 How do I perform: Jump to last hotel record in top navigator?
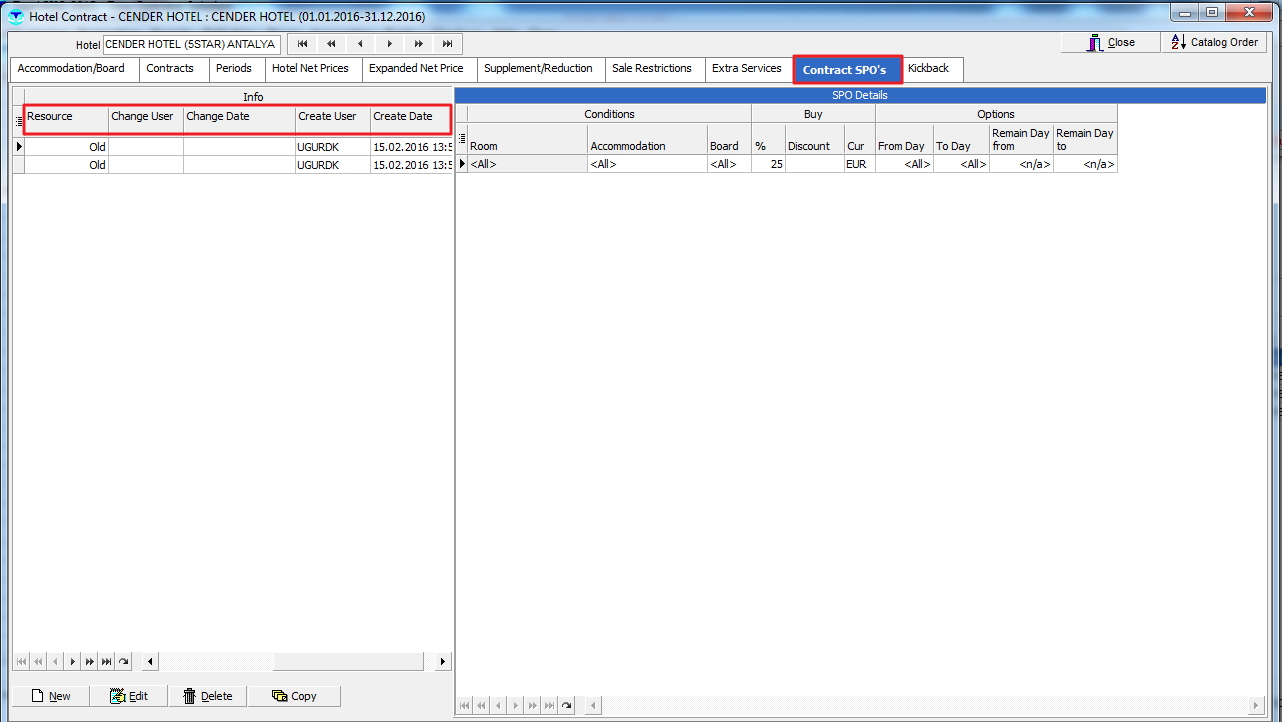click(447, 44)
